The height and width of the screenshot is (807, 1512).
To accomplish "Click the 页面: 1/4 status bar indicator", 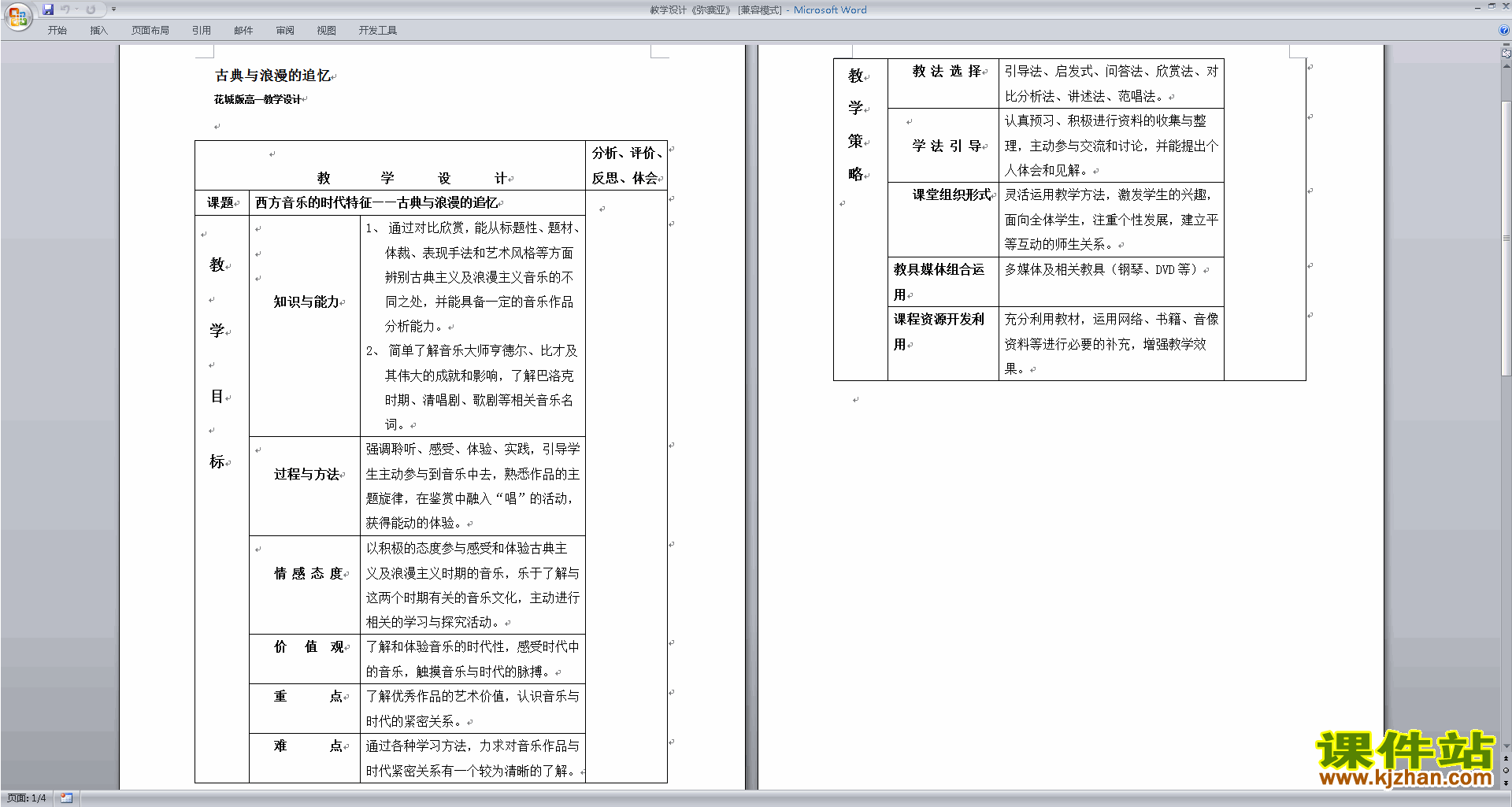I will click(27, 798).
